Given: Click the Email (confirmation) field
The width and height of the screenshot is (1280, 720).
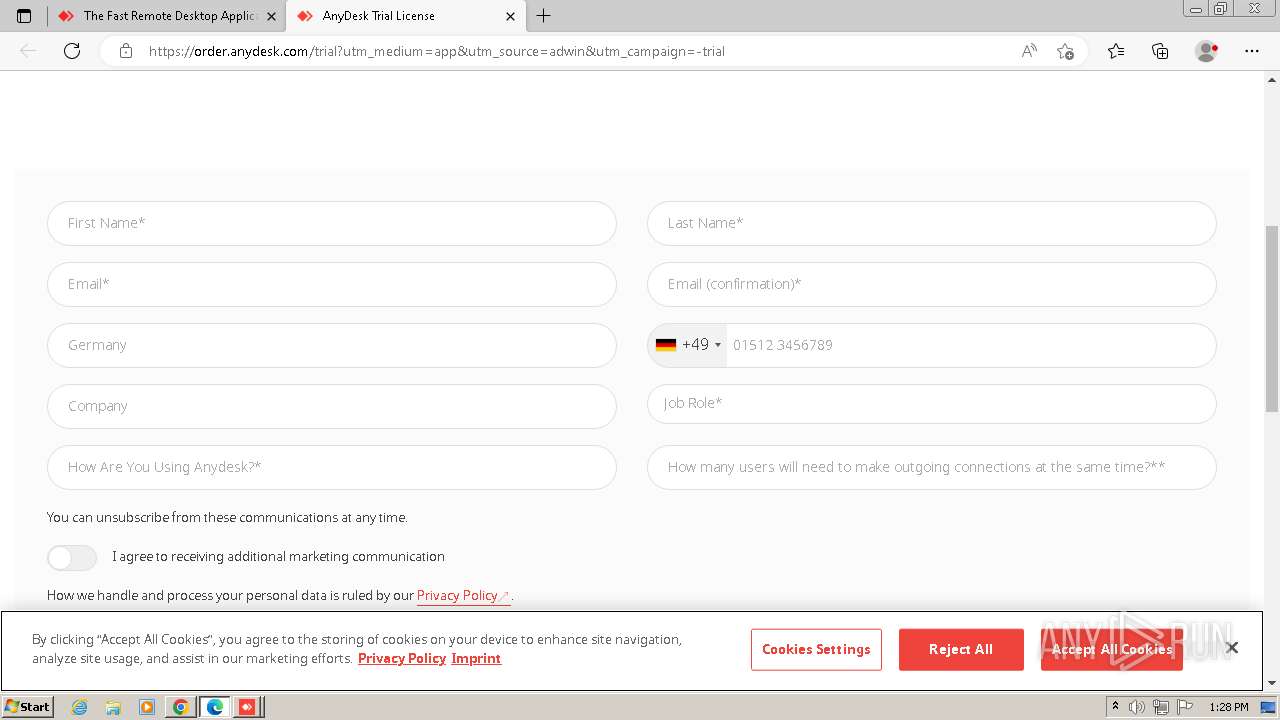Looking at the screenshot, I should click(x=932, y=284).
